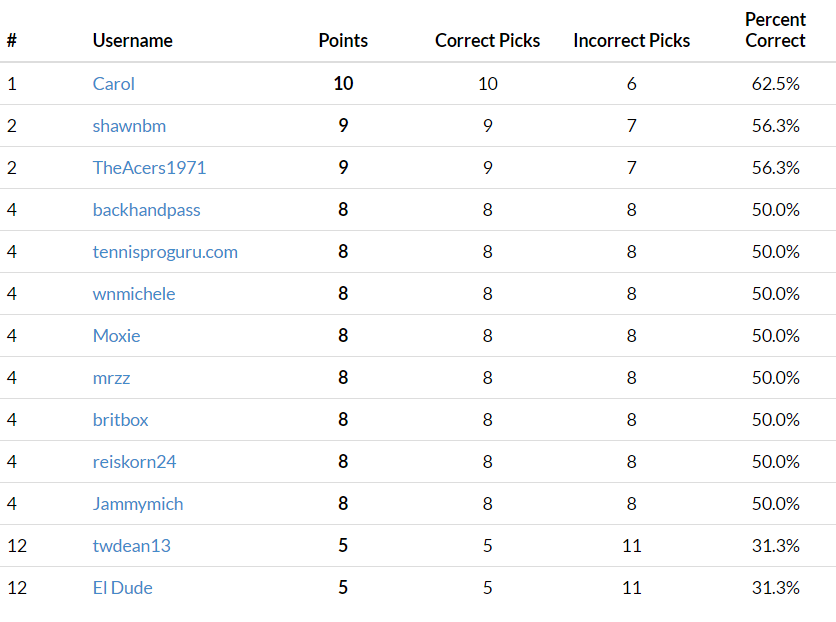Click Carol's 62.5% percent correct cell
Viewport: 836px width, 622px height.
(x=776, y=84)
